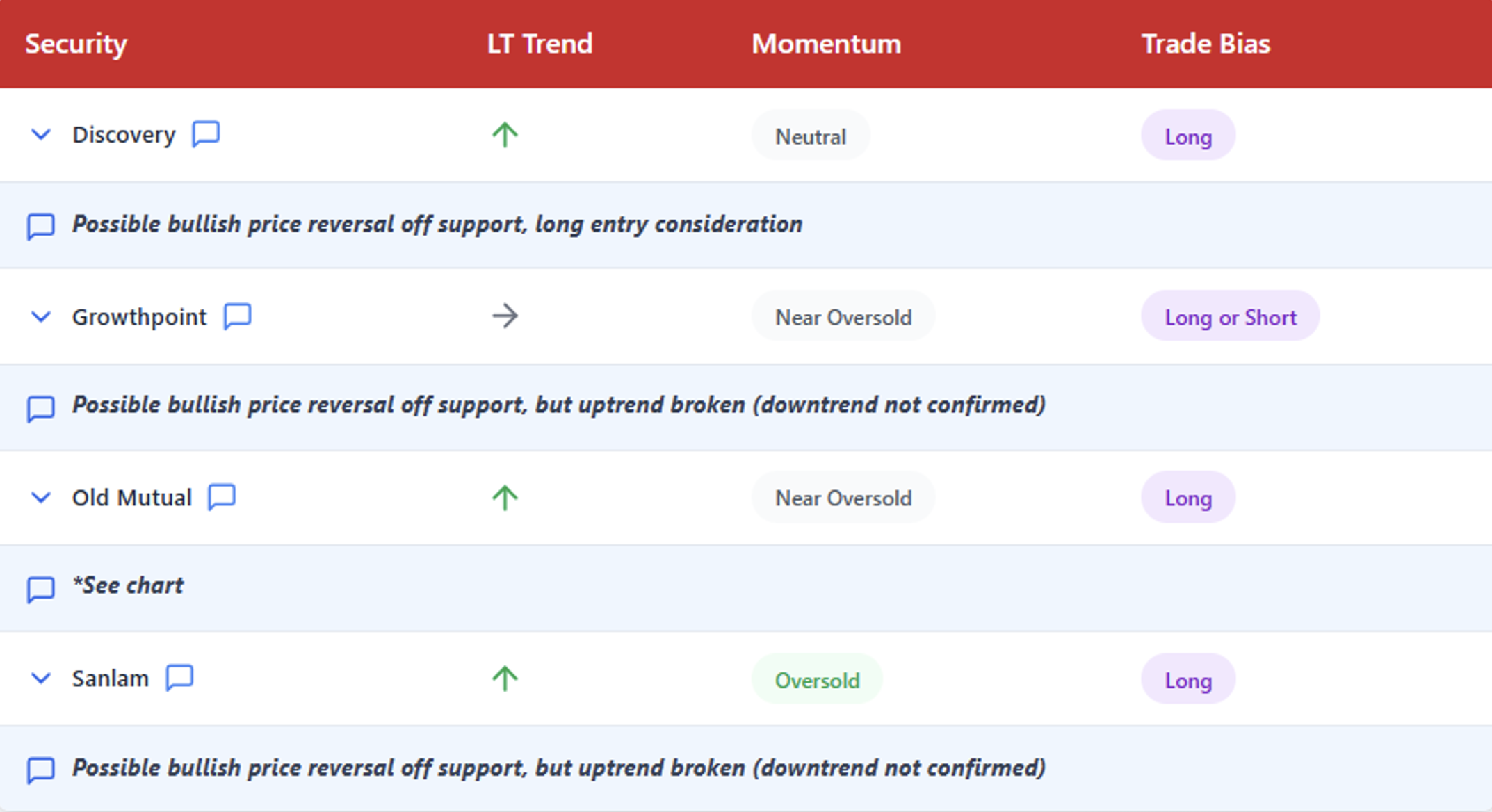Screen dimensions: 1492x812
Task: Click the note icon beside '*See chart'
Action: pos(40,589)
